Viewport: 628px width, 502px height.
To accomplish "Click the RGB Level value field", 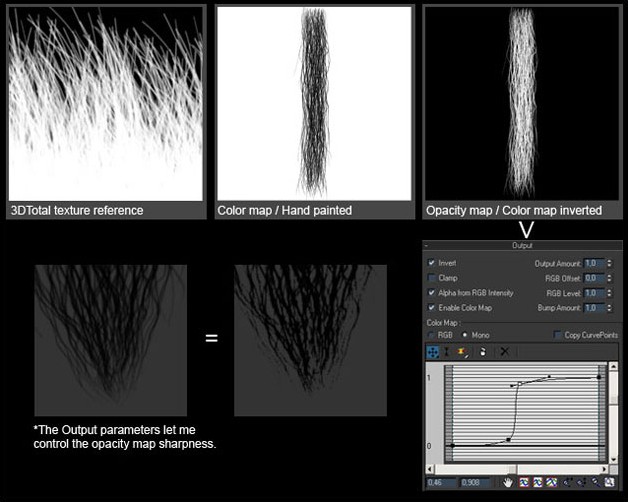I will pos(594,293).
